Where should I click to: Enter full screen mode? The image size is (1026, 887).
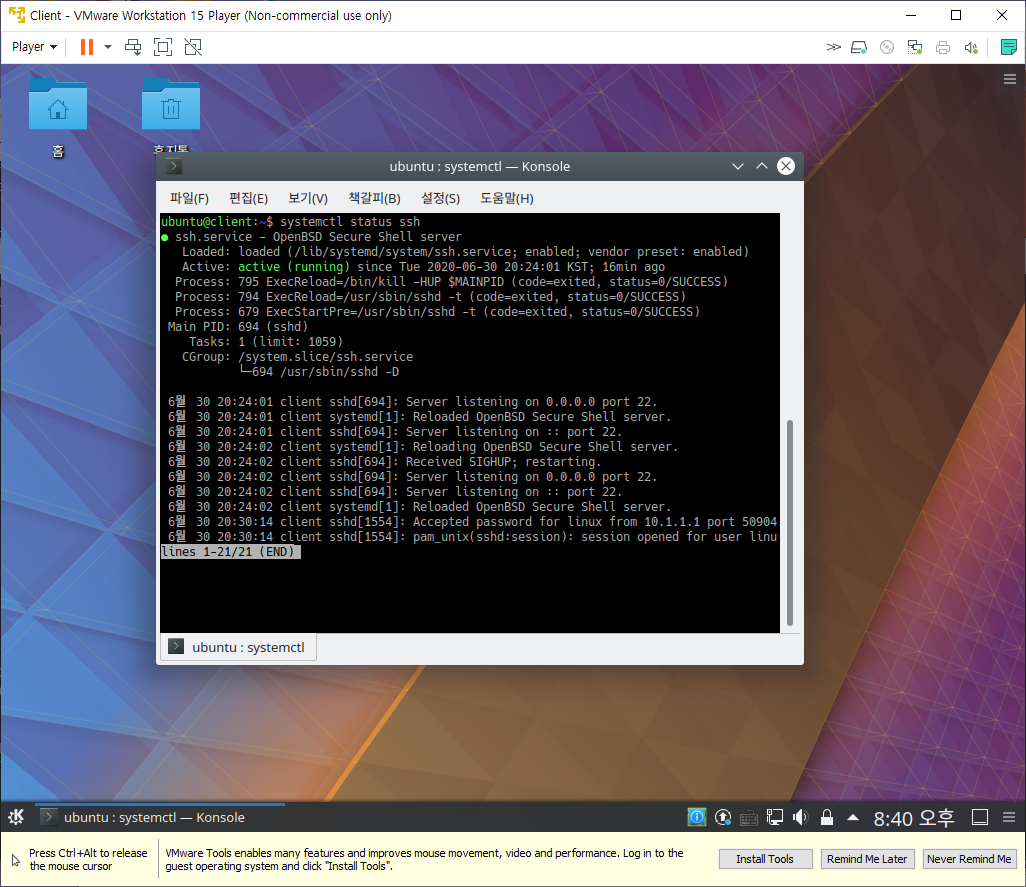163,47
